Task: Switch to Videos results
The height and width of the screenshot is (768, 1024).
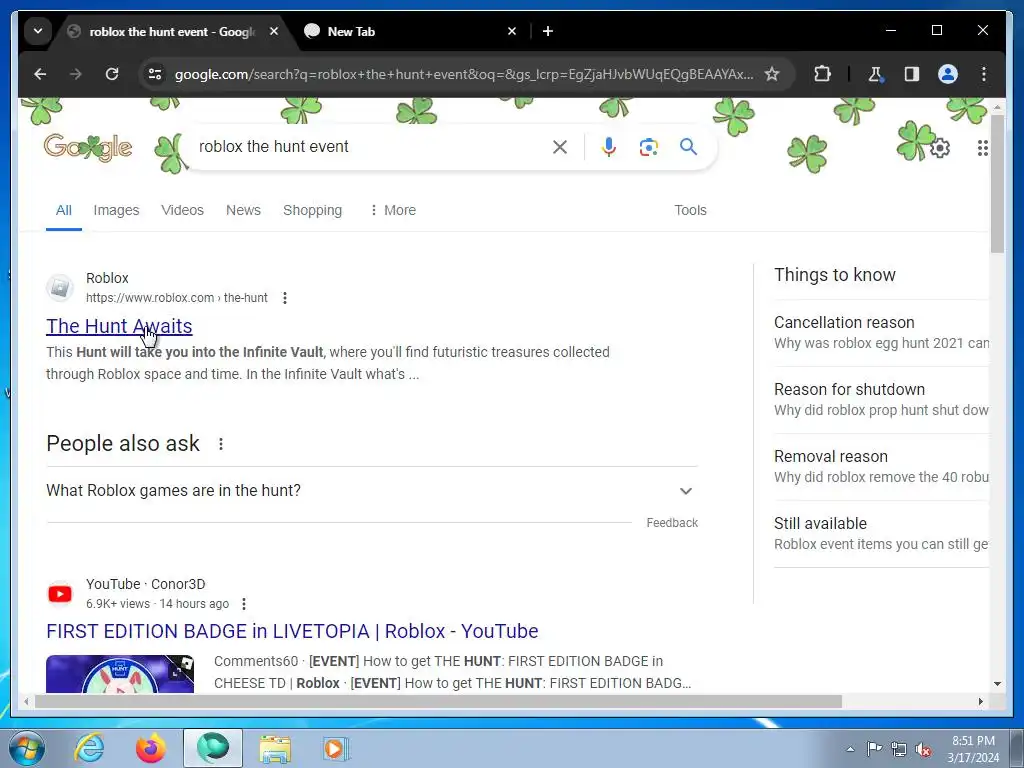Action: coord(182,210)
